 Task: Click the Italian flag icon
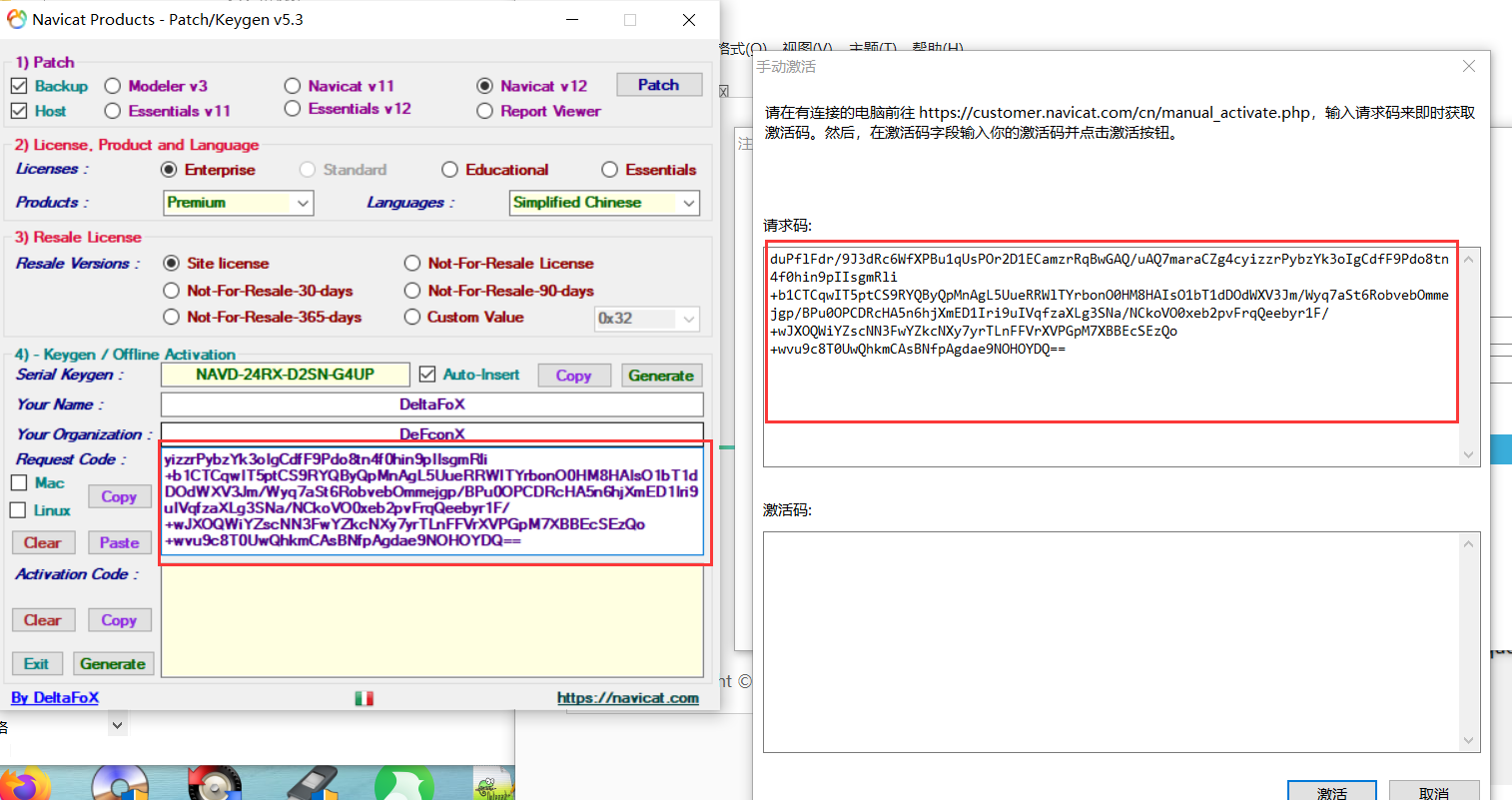[364, 698]
